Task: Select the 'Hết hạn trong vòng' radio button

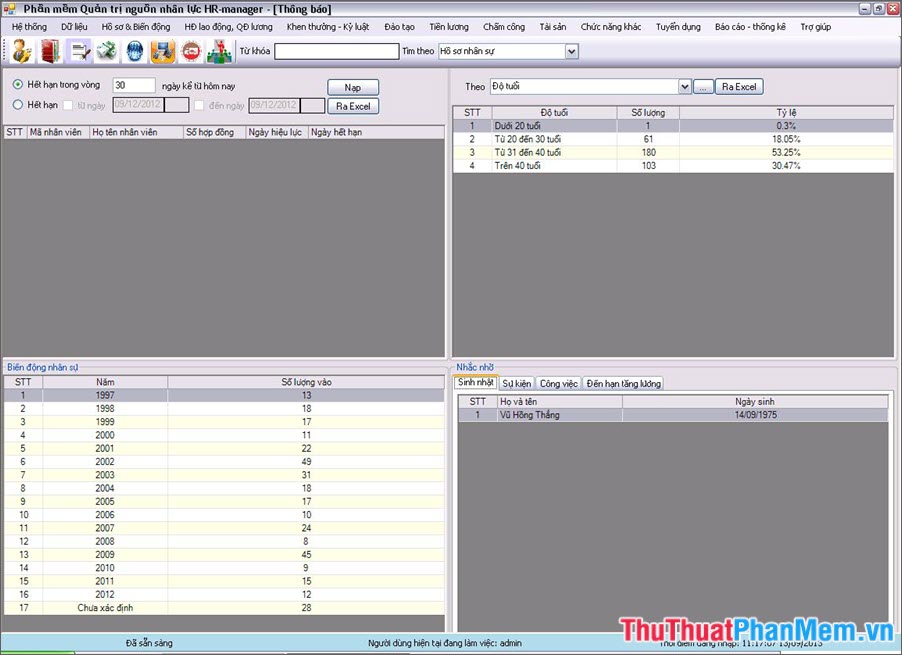Action: [x=16, y=84]
